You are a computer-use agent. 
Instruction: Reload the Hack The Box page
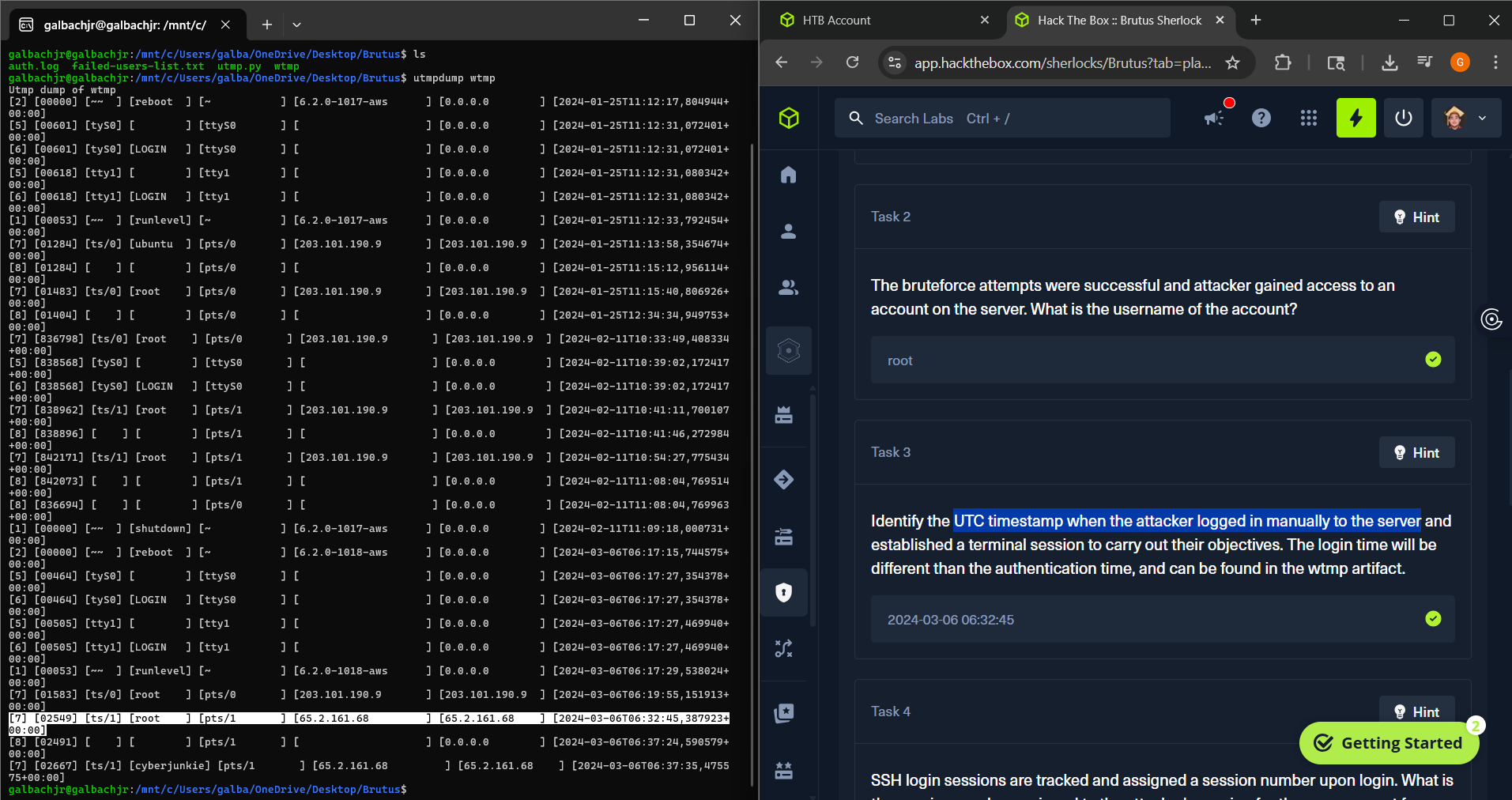point(852,62)
